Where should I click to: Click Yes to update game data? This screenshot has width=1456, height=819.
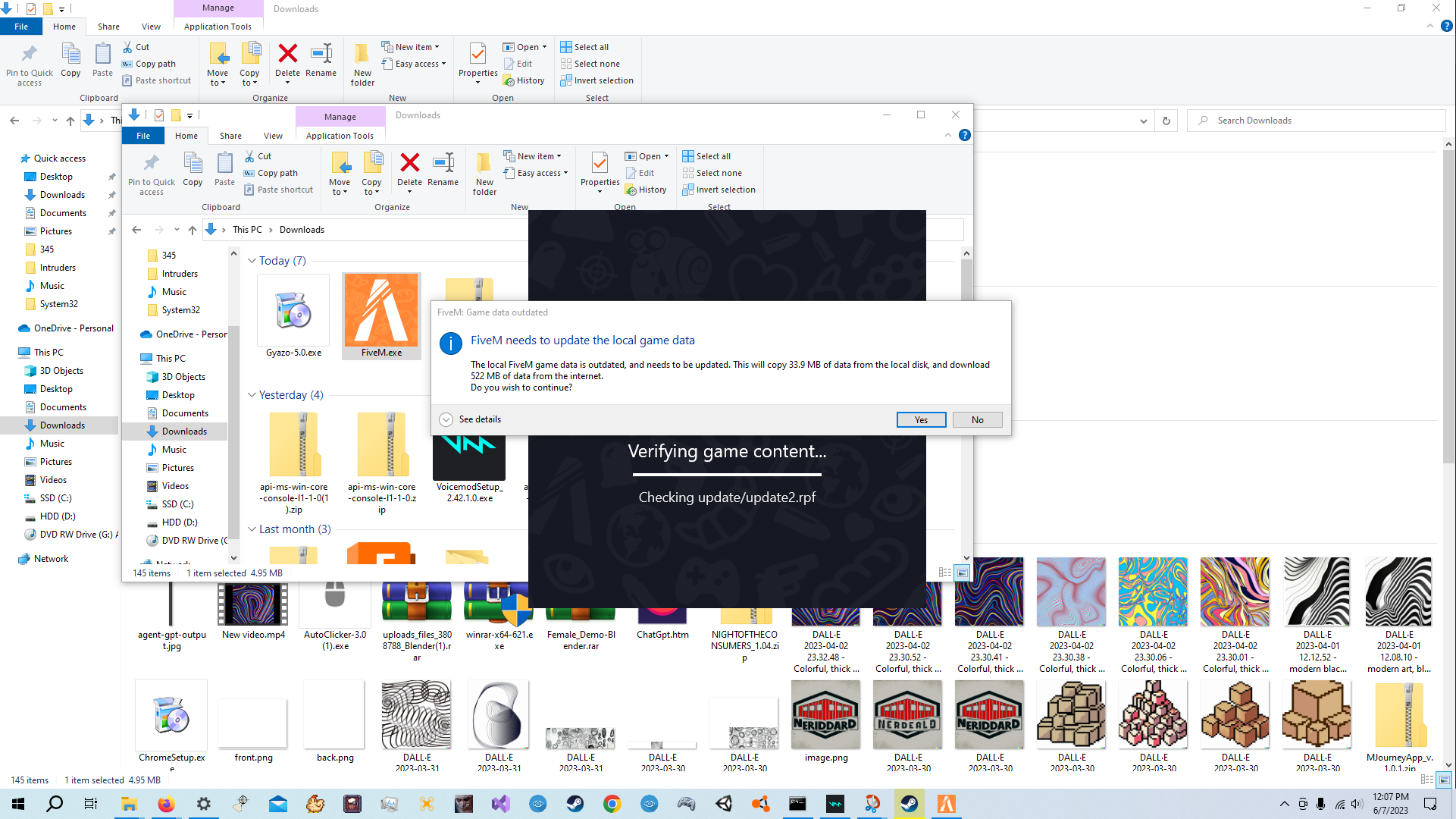pyautogui.click(x=920, y=420)
